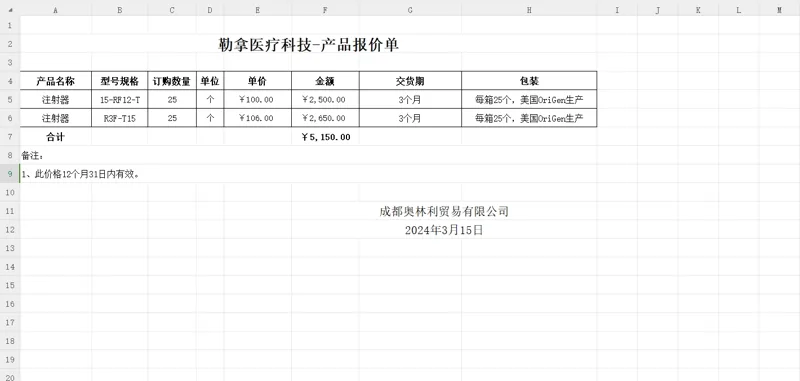Click the 交货期 header cell
This screenshot has height=381, width=800.
point(410,81)
